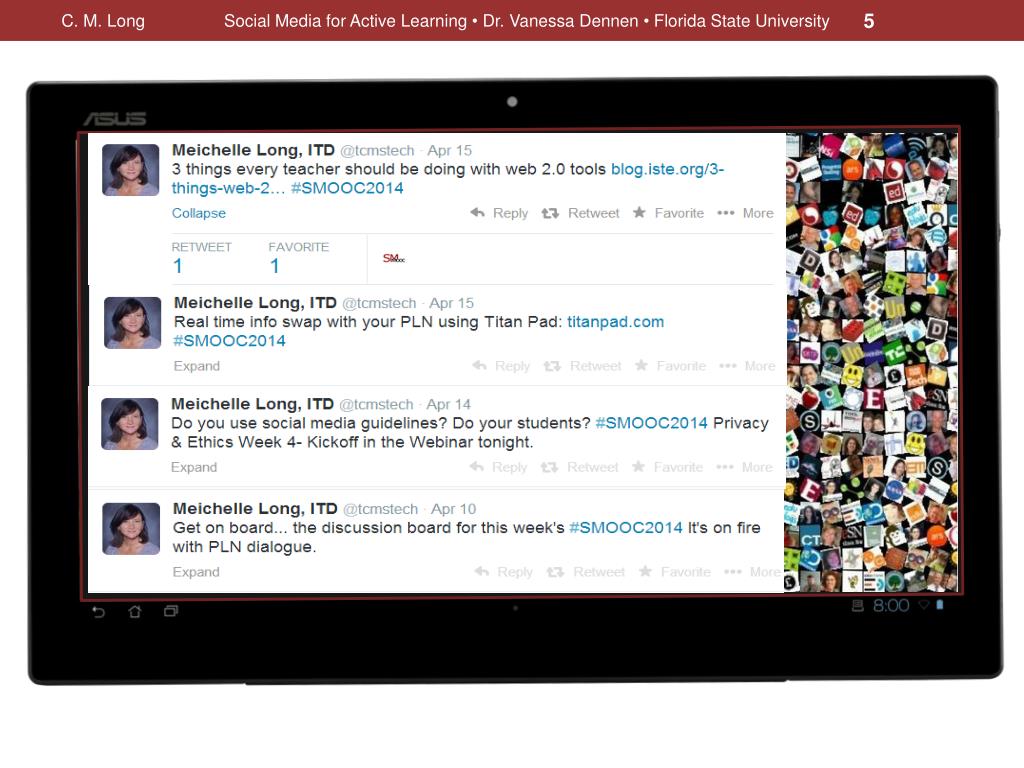Retweet the web 2.0 tools tweet
This screenshot has height=768, width=1024.
pyautogui.click(x=581, y=213)
